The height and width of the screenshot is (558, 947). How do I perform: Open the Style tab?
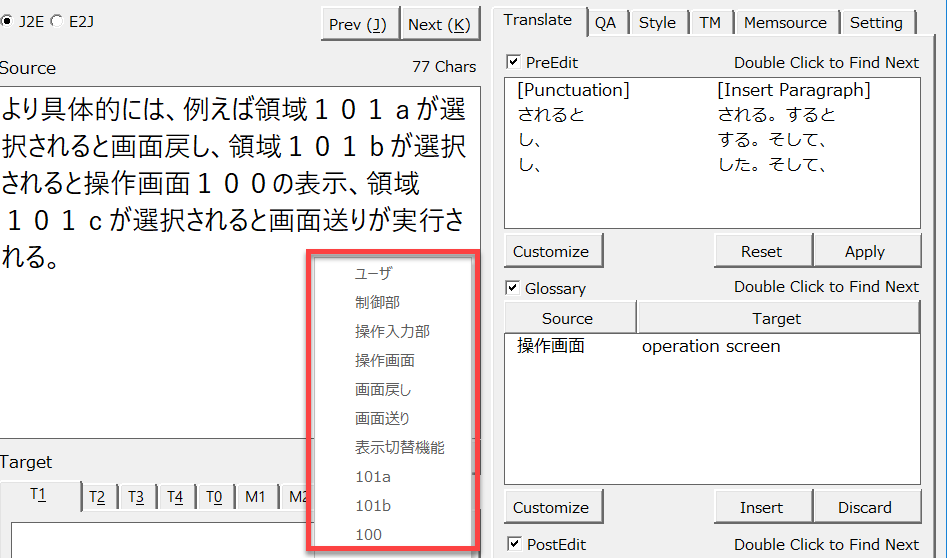[657, 22]
